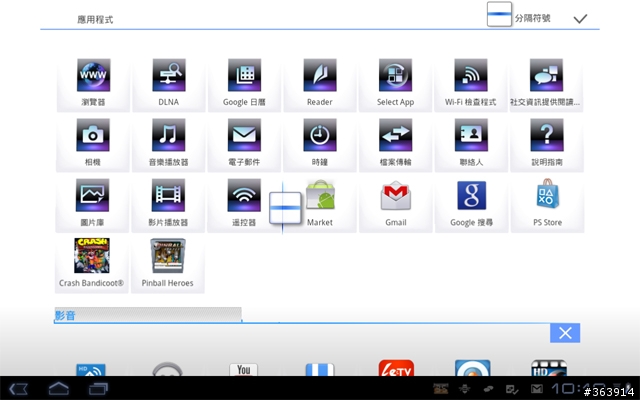
Task: Delete the 影音 group with X button
Action: pos(565,333)
